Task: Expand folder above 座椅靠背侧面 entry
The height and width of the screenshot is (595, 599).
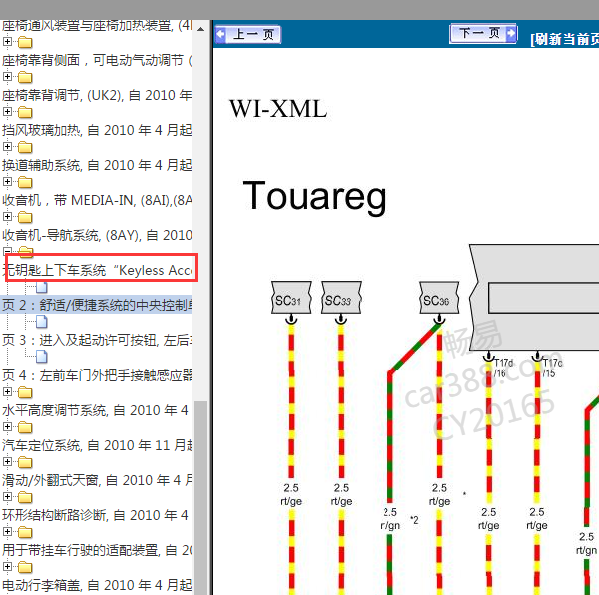Action: point(7,42)
